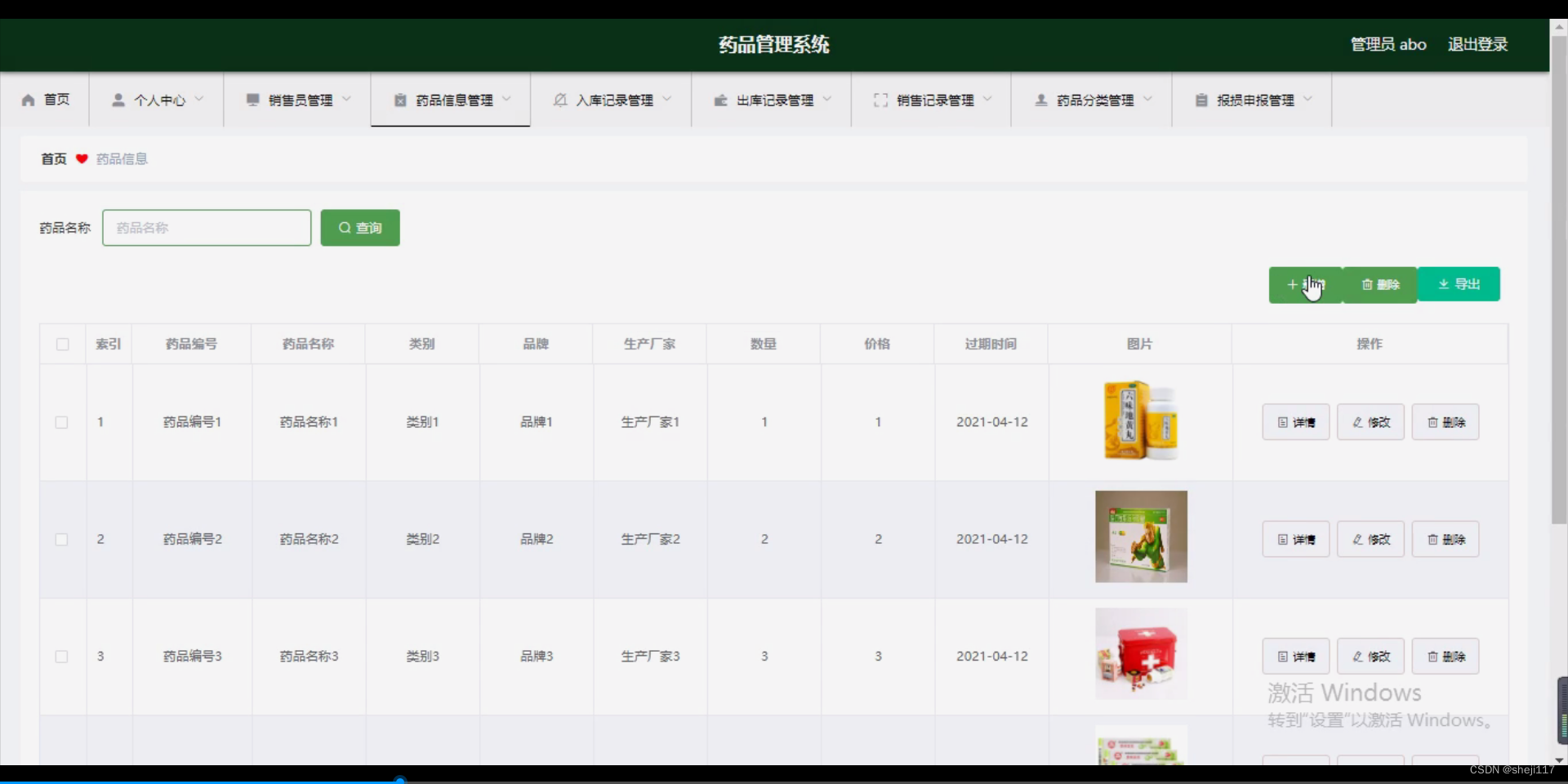1568x784 pixels.
Task: Click the 出库记录管理 flag icon
Action: (x=722, y=100)
